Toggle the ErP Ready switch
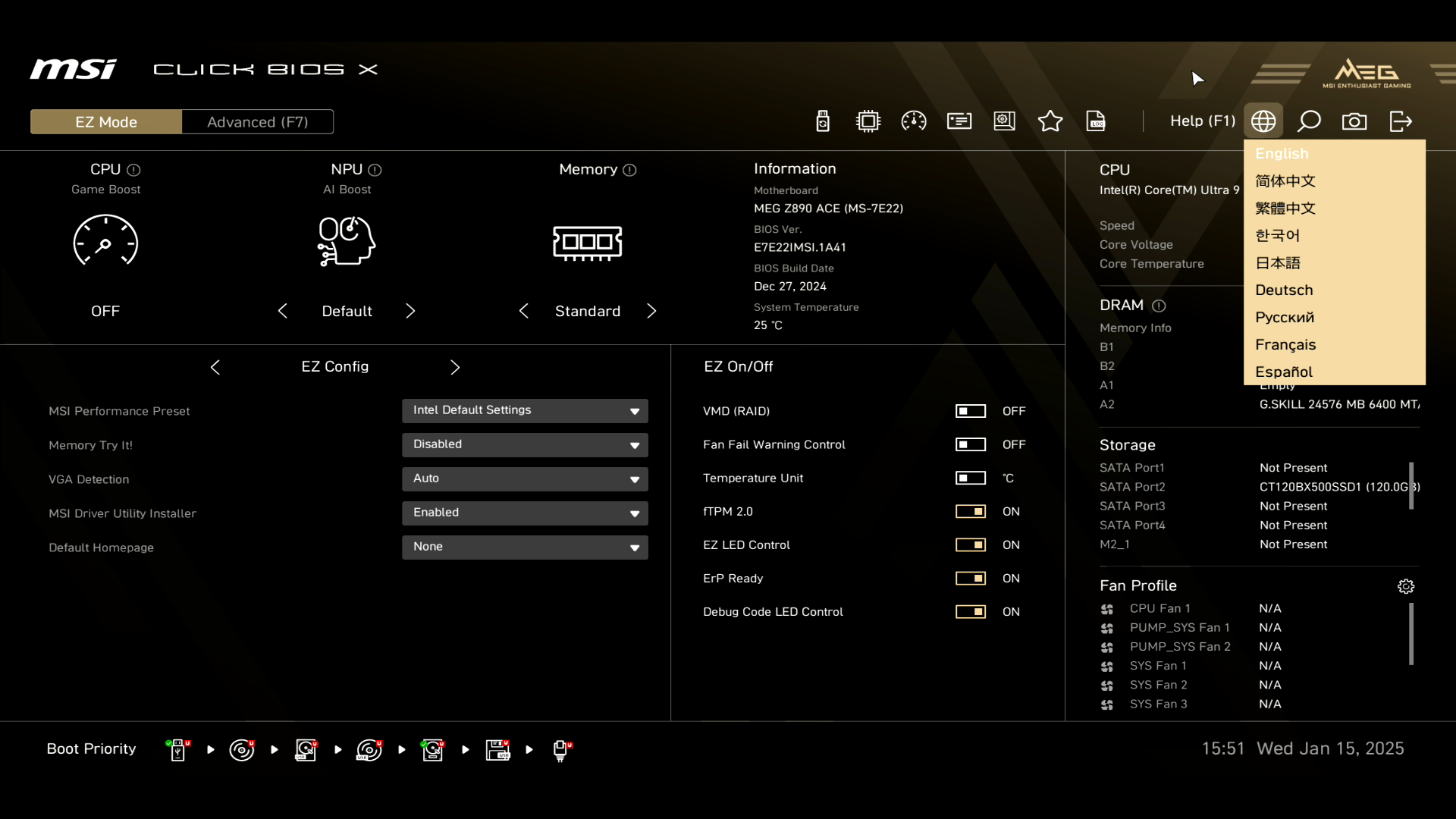 971,578
